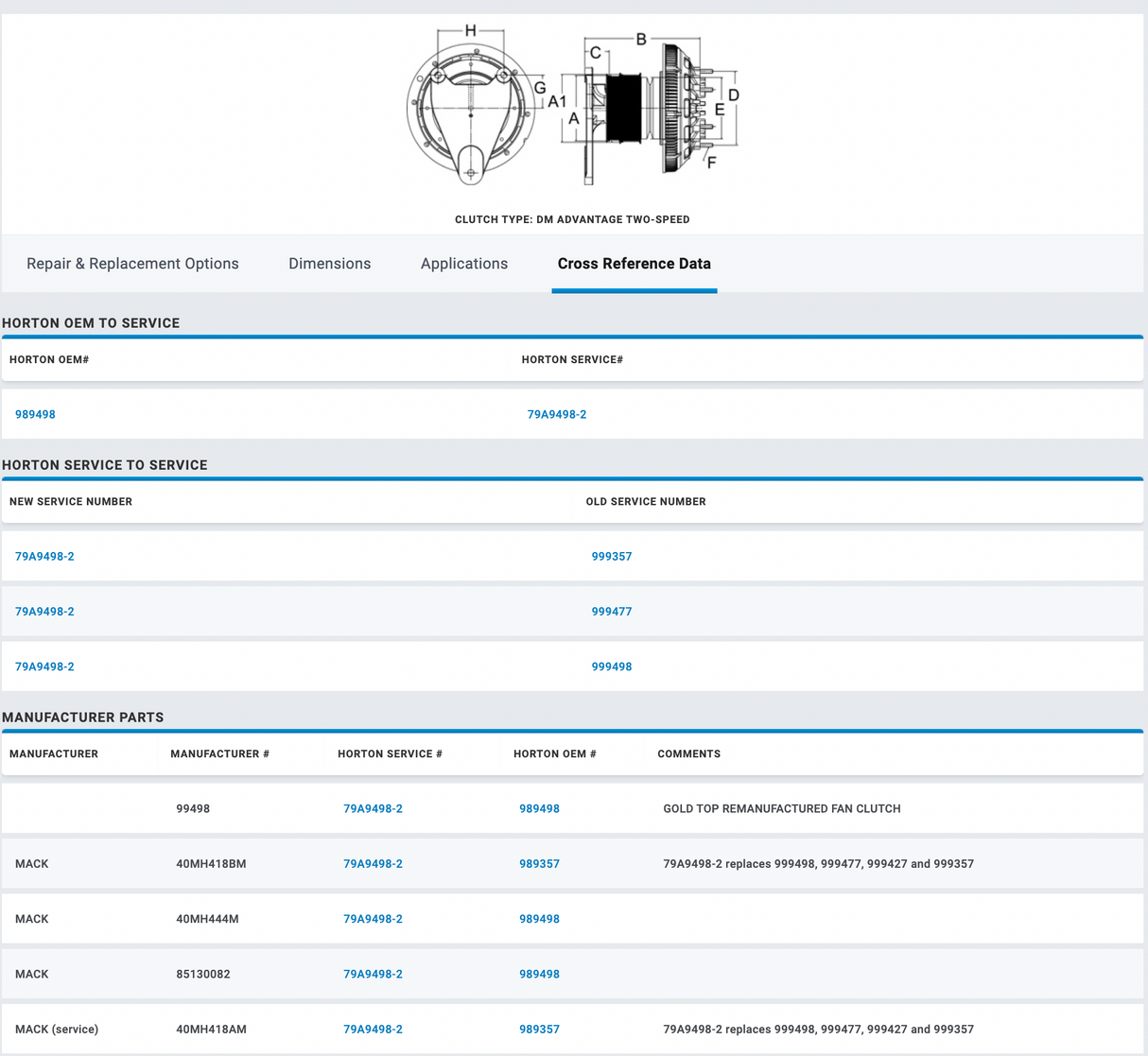This screenshot has width=1148, height=1056.
Task: Follow old service number 999498 link
Action: pos(611,666)
